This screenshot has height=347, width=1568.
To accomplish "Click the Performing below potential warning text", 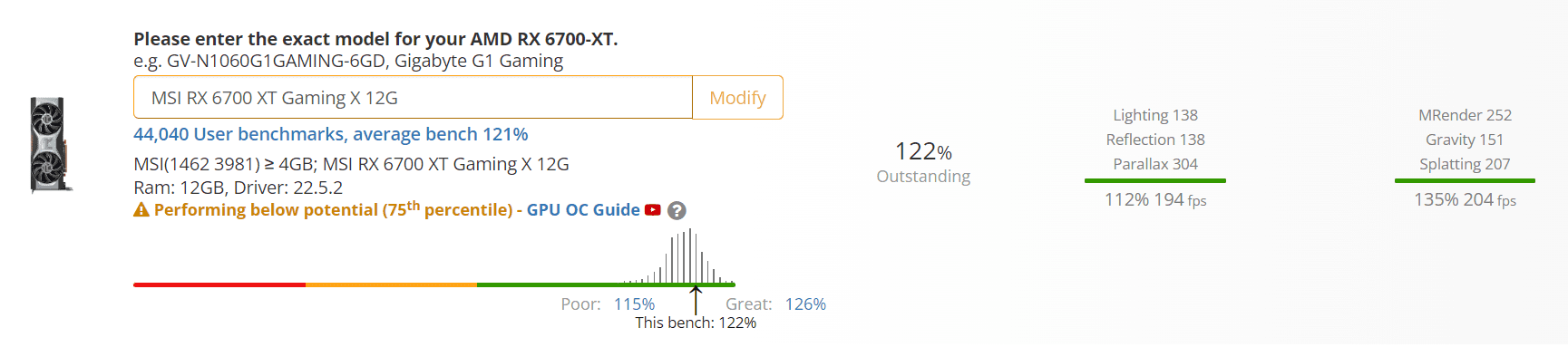I will pos(333,209).
